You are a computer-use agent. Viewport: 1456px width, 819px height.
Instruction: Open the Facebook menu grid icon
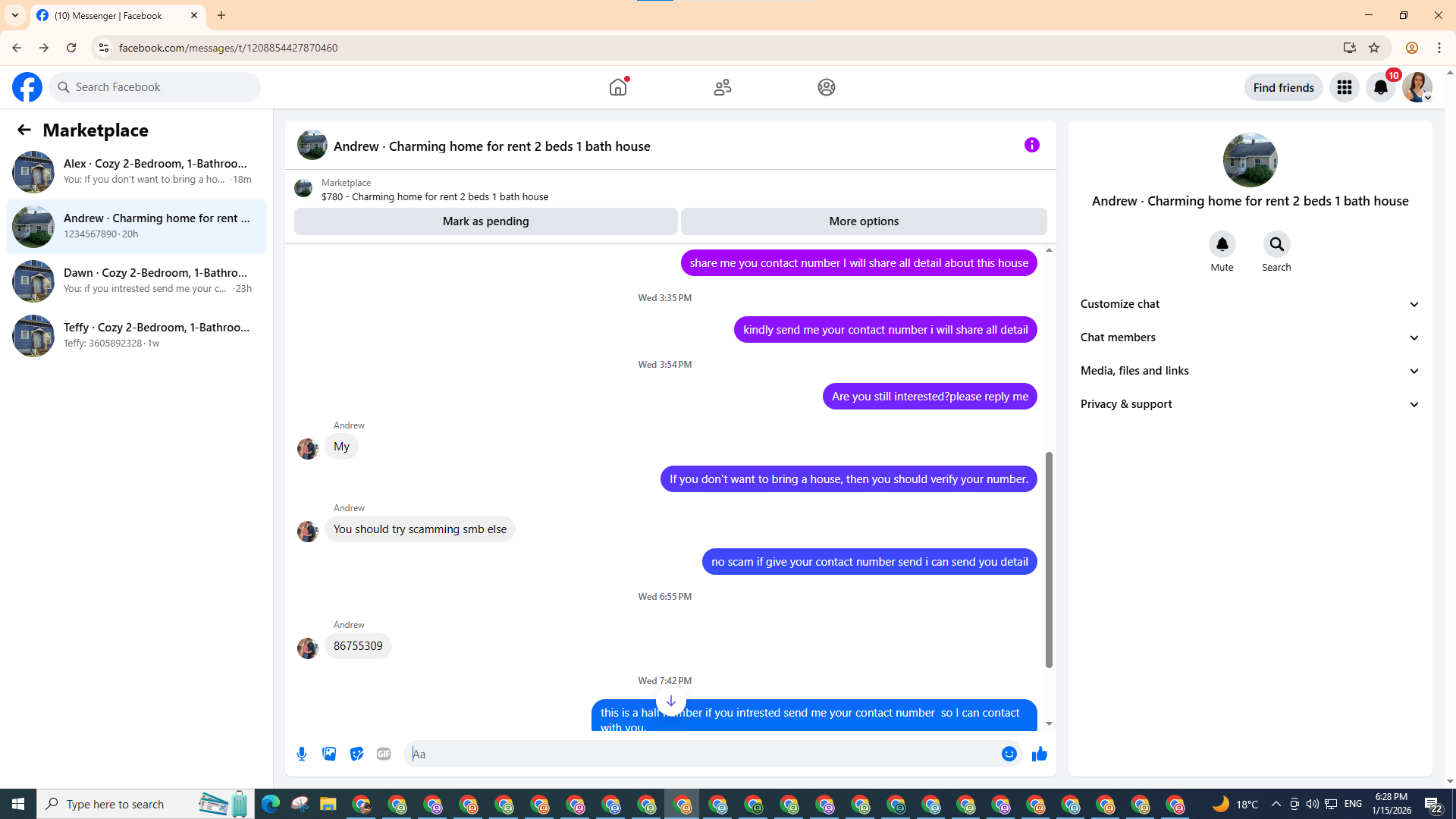click(x=1344, y=87)
